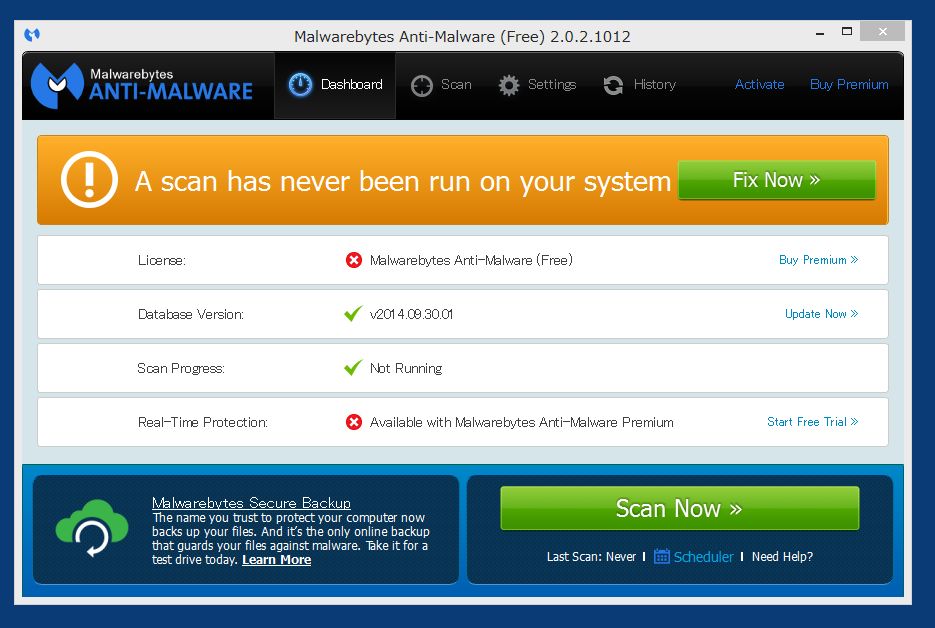This screenshot has width=935, height=628.
Task: Close the Malwarebytes Anti-Malware window
Action: point(883,32)
